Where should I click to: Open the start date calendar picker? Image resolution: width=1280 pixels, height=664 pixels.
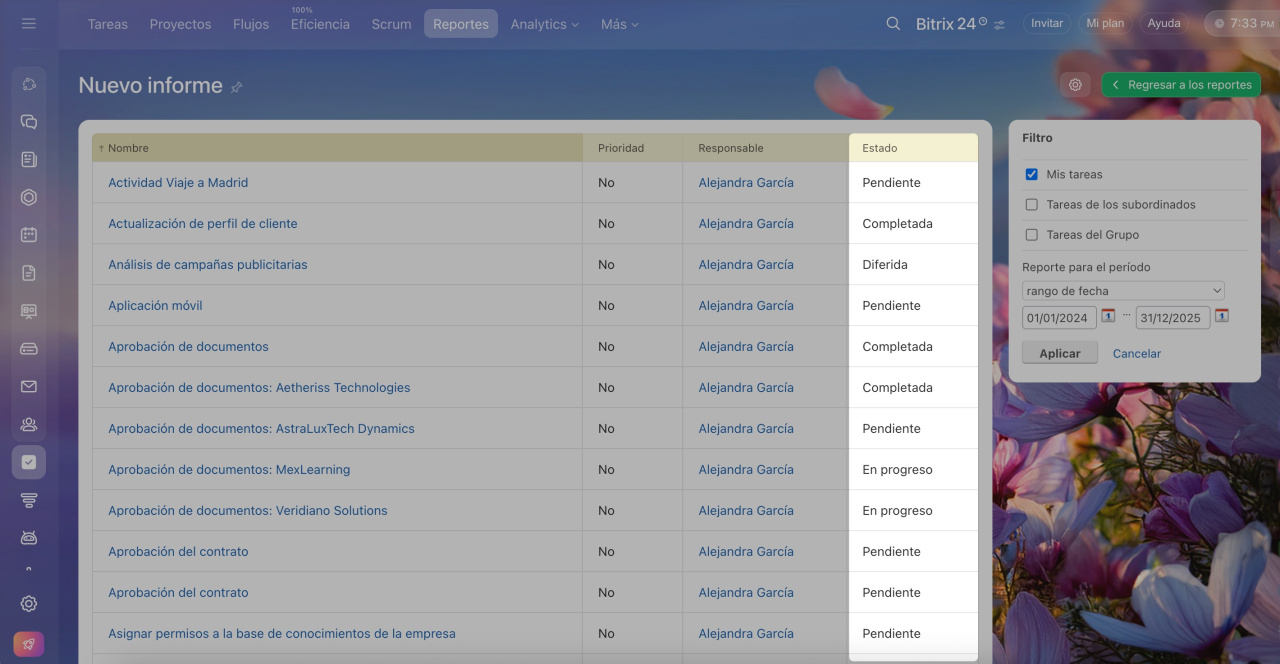1108,316
